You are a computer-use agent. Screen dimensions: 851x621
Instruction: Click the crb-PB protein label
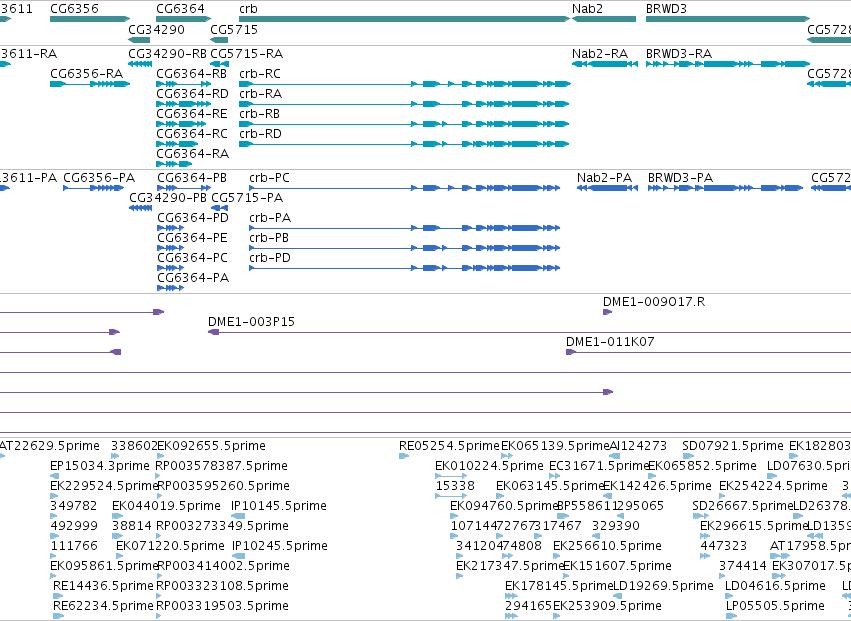269,238
